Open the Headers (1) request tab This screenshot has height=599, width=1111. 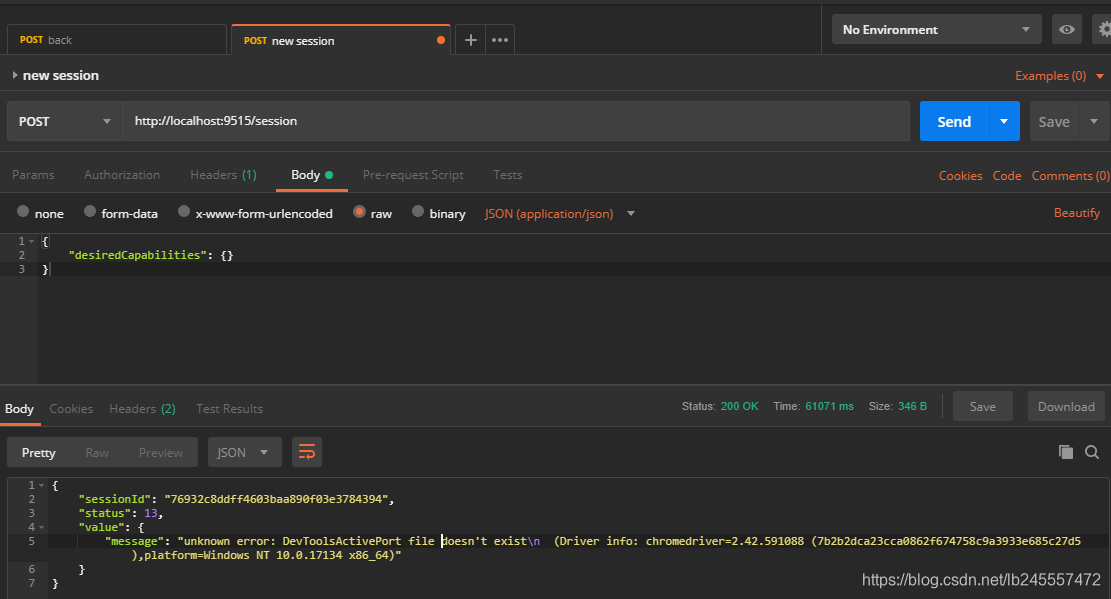[x=223, y=174]
